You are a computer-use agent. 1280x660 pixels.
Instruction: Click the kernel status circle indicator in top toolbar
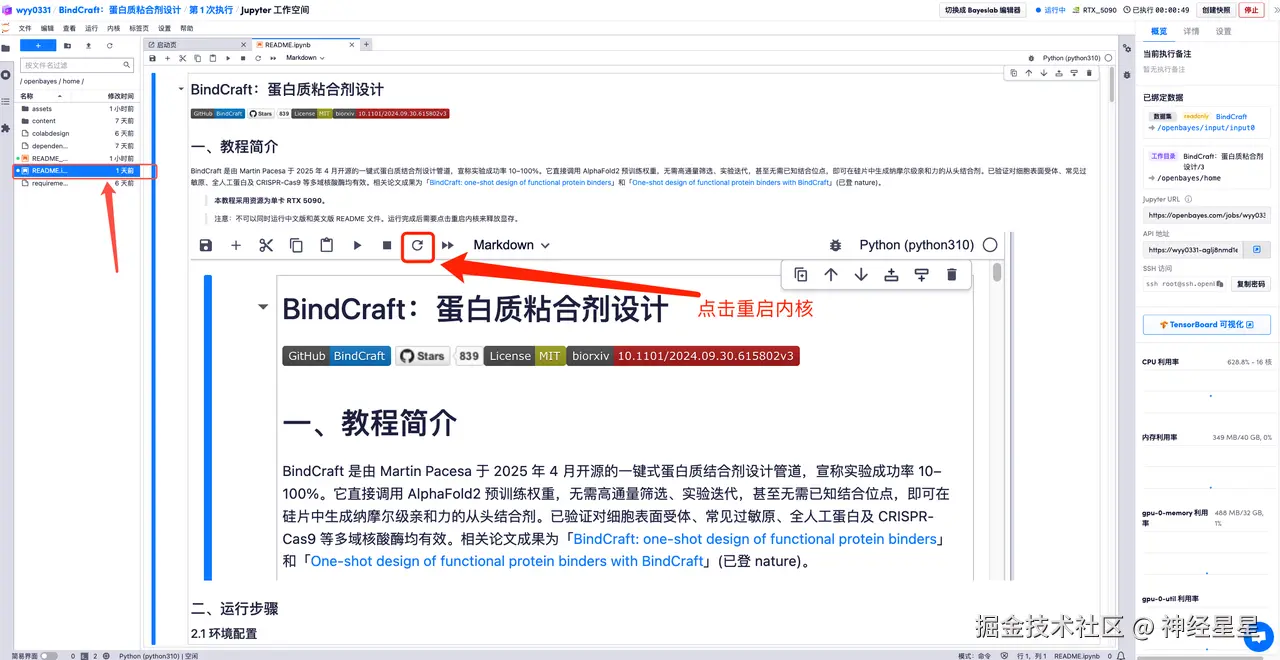click(x=1108, y=58)
